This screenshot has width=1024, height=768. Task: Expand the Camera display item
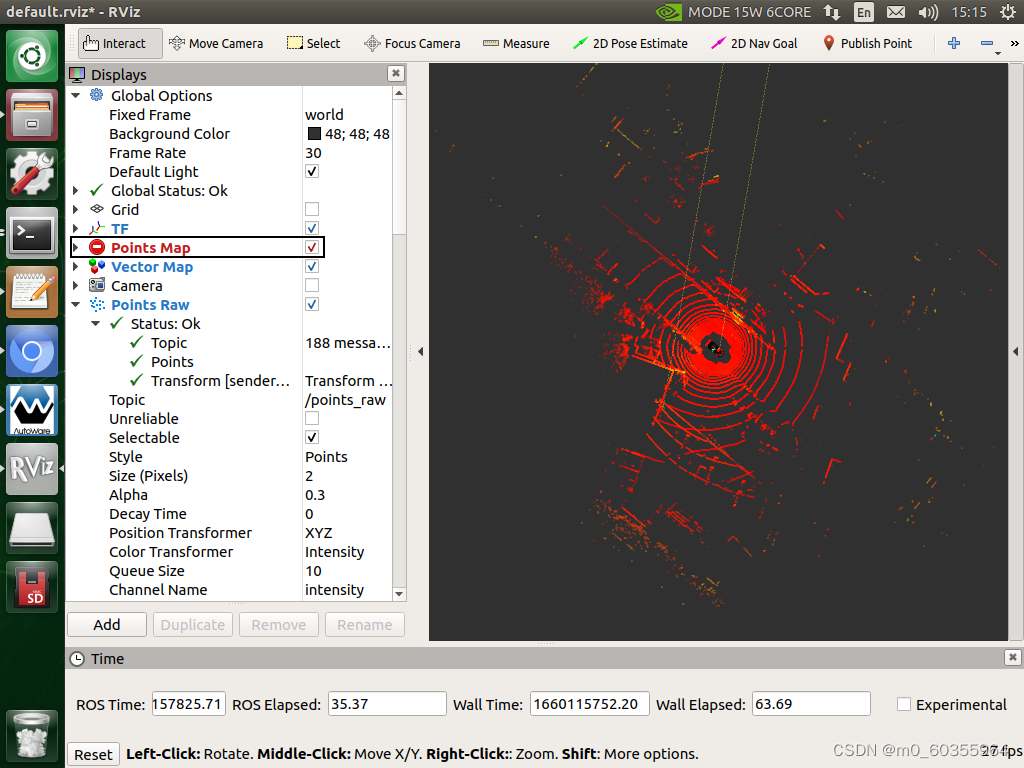click(x=76, y=285)
